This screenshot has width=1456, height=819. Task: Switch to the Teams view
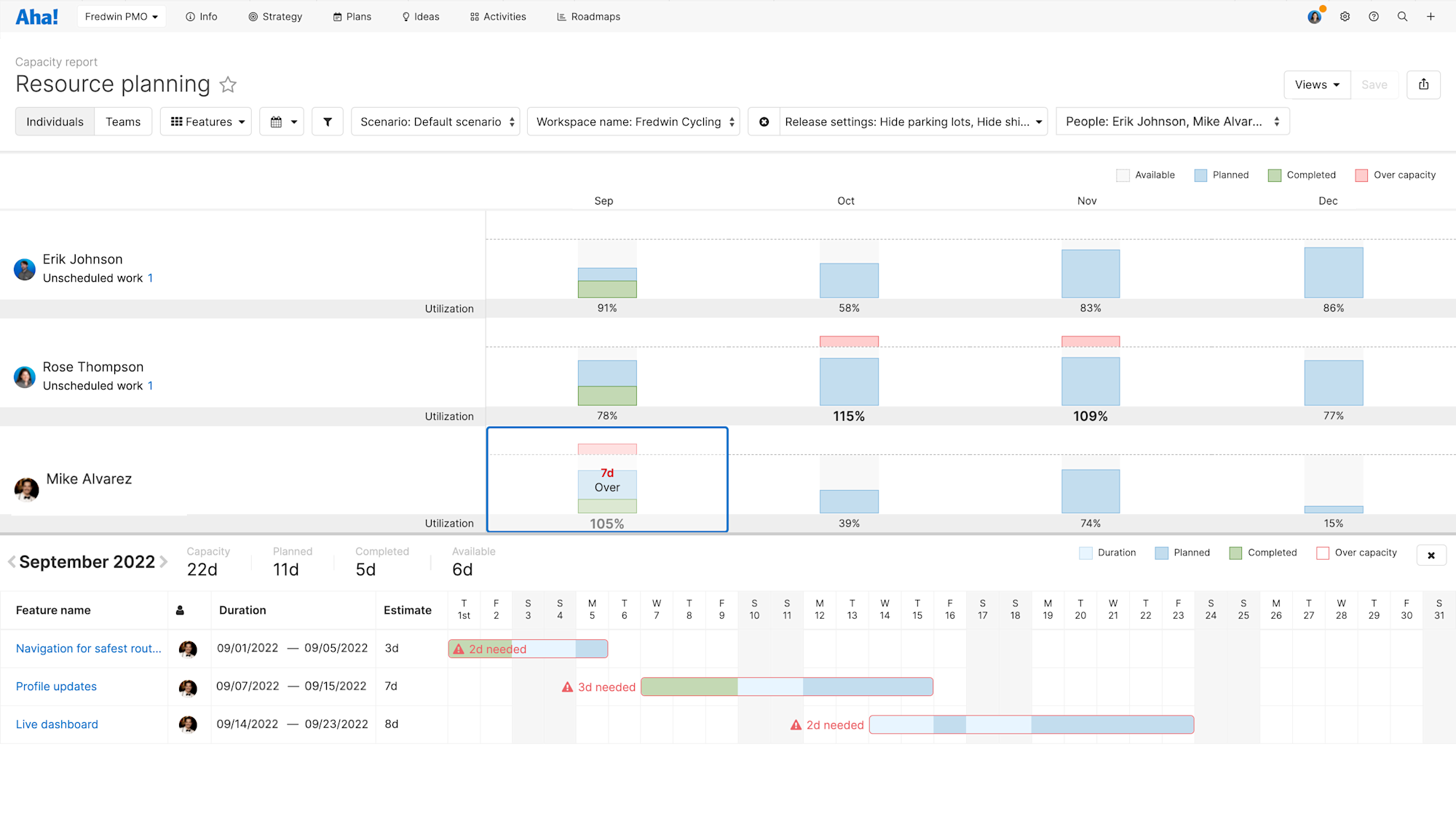(x=123, y=121)
